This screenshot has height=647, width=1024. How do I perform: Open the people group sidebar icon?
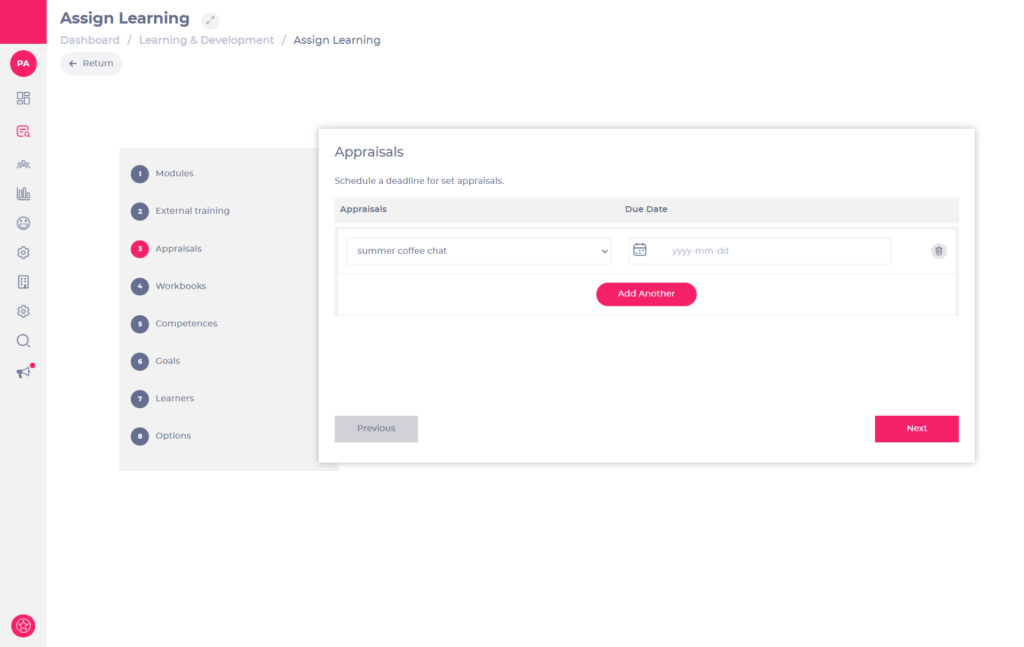(23, 163)
